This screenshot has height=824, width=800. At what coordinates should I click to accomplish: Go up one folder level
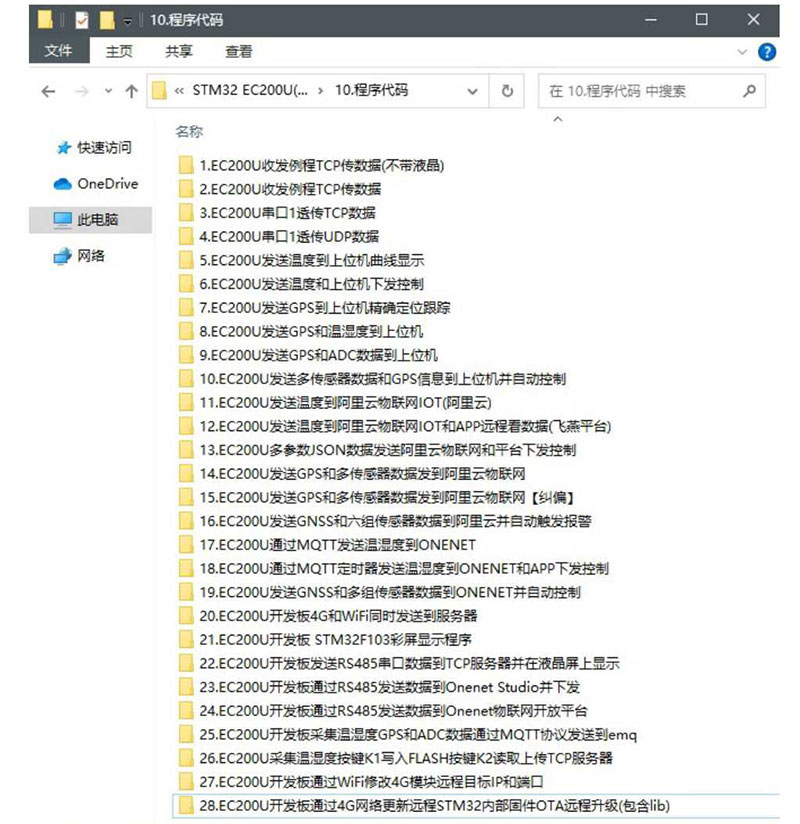131,91
